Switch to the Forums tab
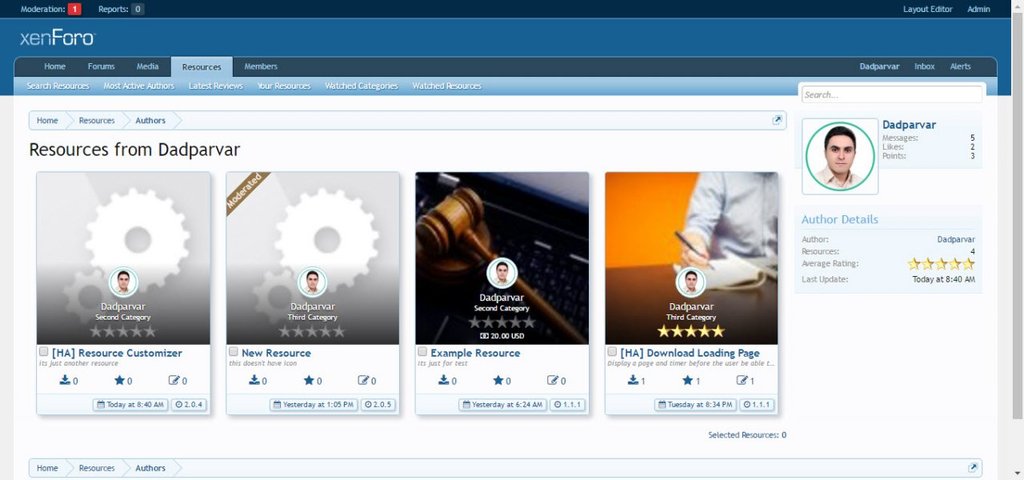The image size is (1024, 480). point(101,67)
